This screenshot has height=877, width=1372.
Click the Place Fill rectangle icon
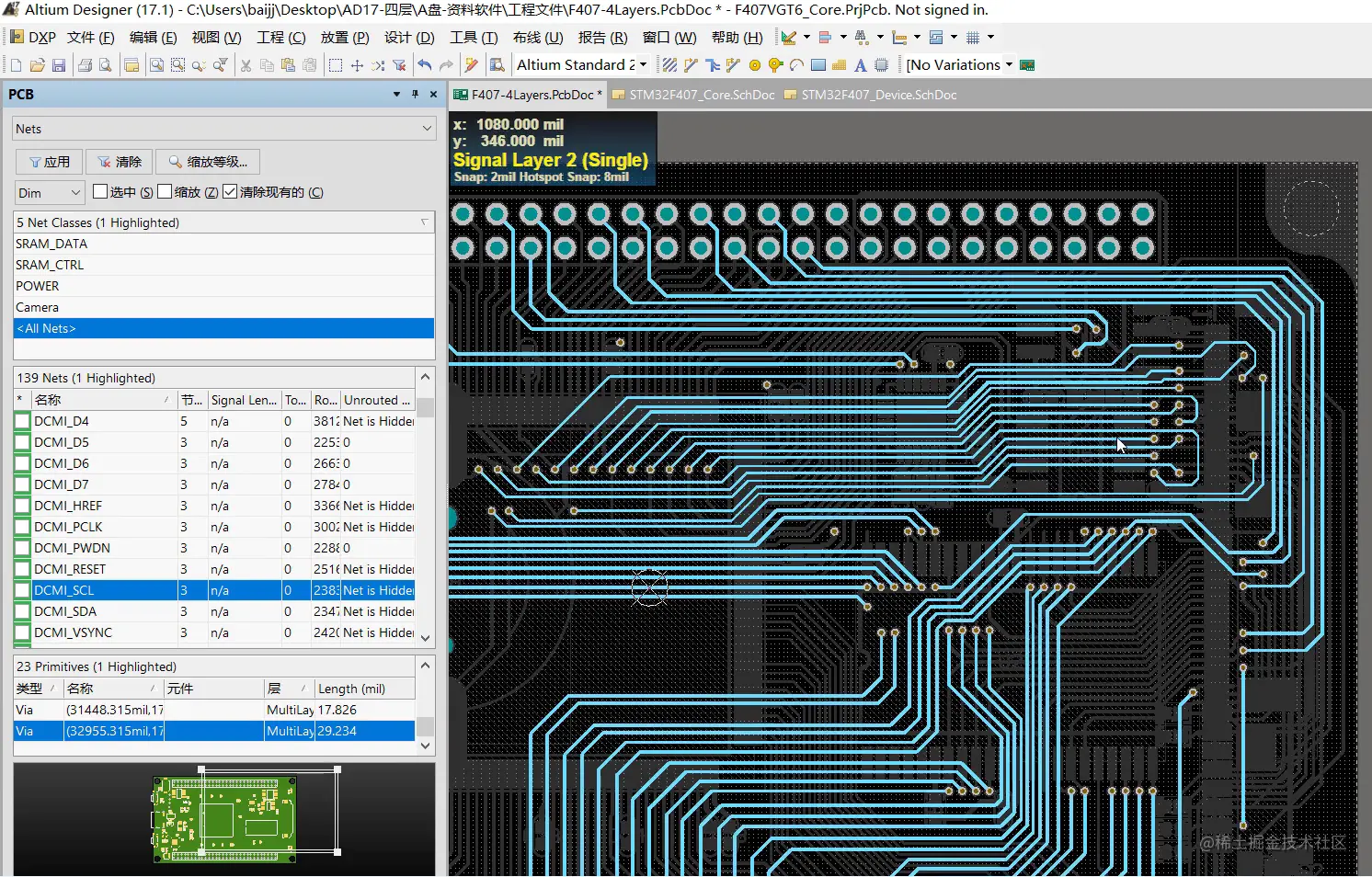[817, 65]
